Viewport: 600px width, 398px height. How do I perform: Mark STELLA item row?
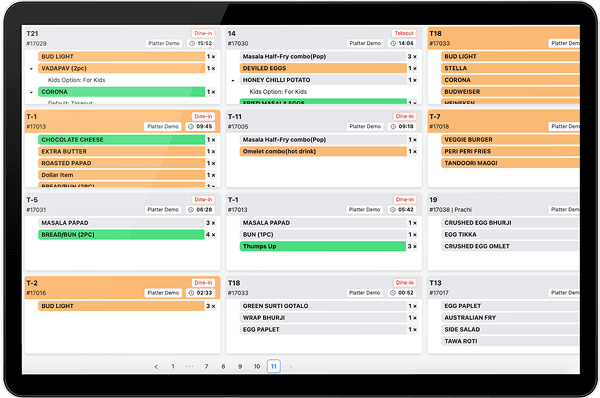point(510,69)
